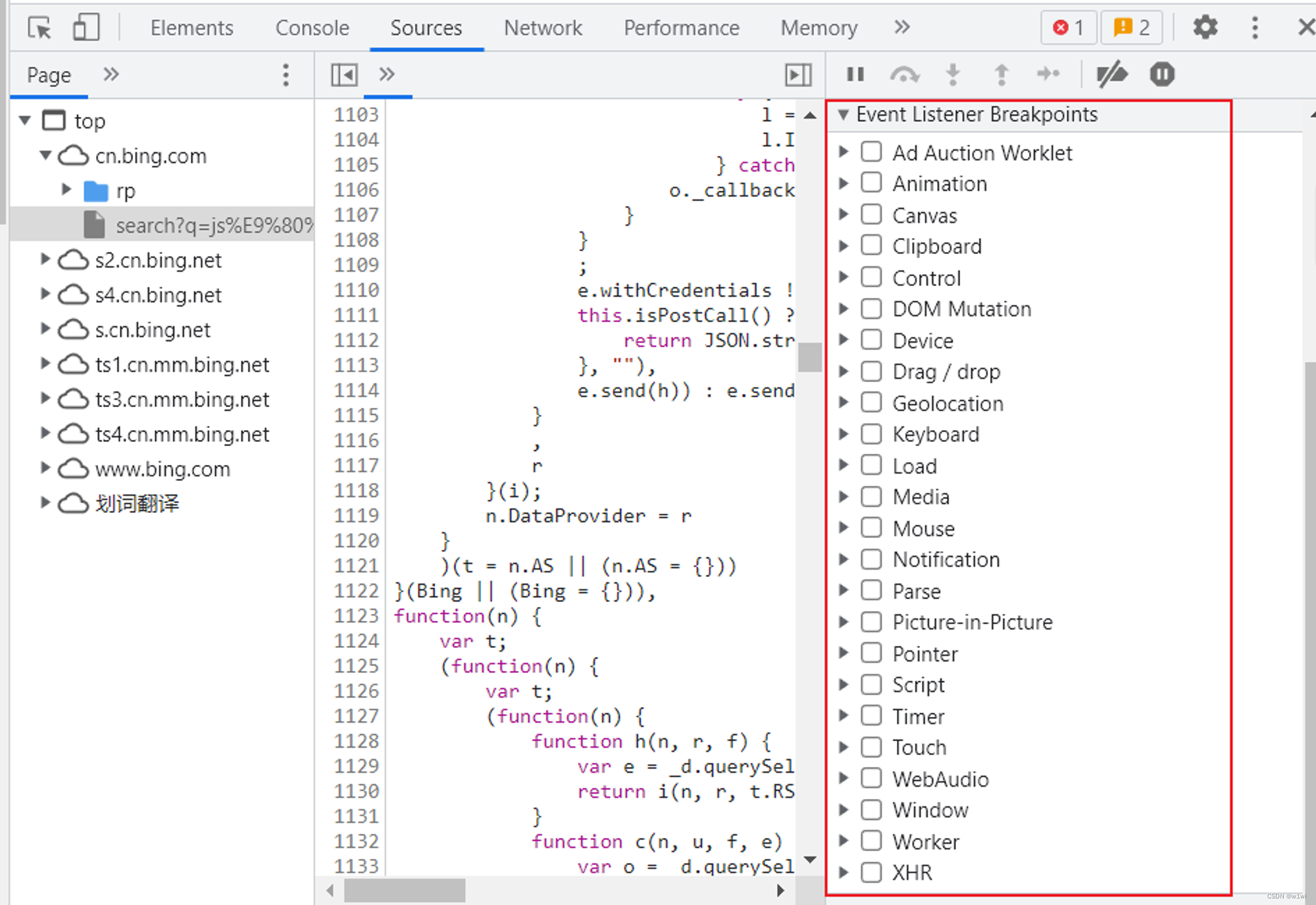Expand the Drag / drop category
The image size is (1316, 905).
tap(844, 371)
